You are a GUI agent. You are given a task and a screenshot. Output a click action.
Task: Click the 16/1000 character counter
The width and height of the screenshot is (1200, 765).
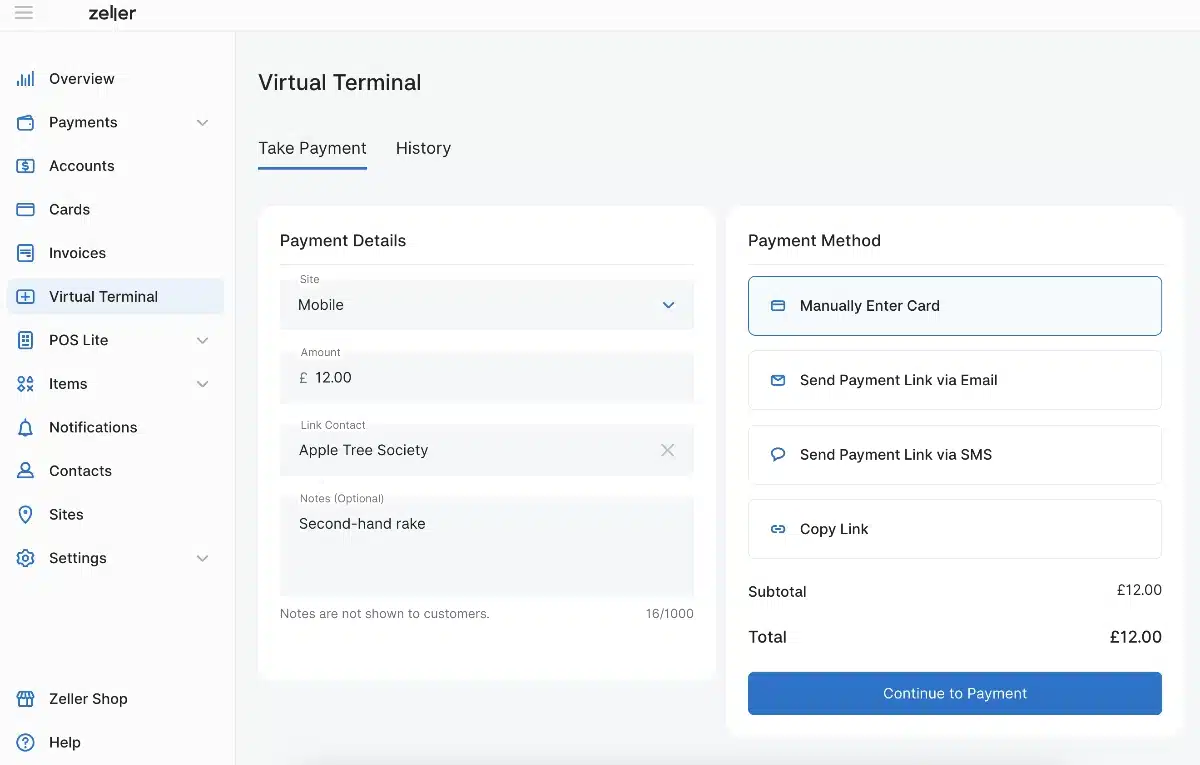coord(669,614)
